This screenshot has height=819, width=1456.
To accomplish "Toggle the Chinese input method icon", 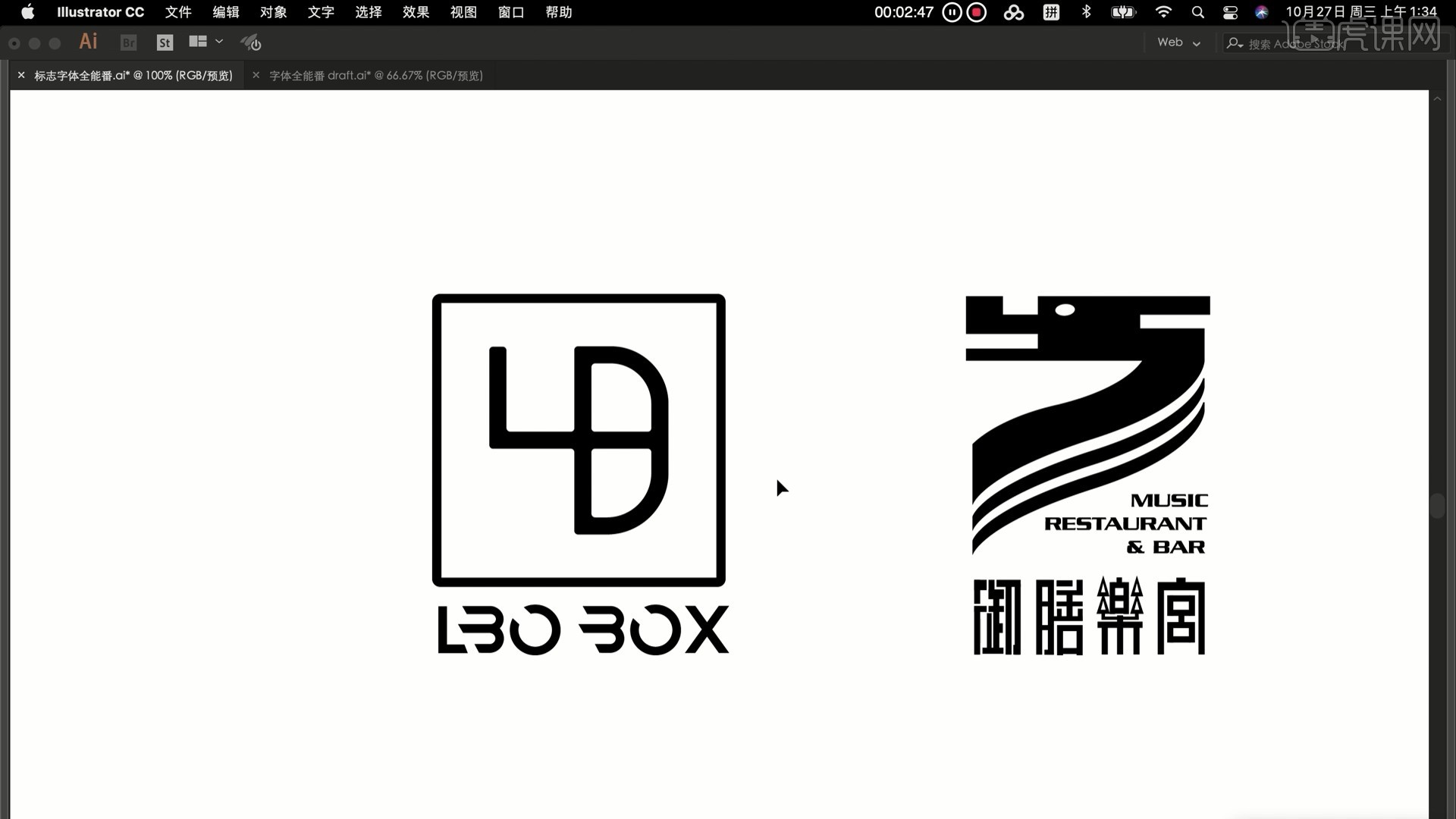I will tap(1051, 12).
